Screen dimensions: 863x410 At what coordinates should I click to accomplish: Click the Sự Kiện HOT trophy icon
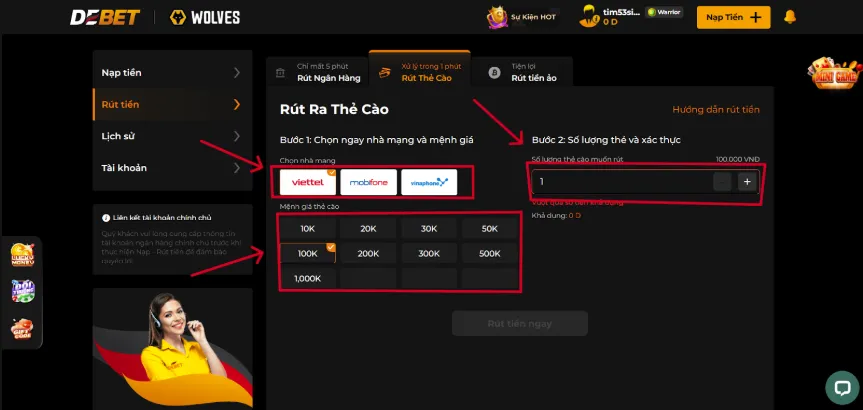(497, 17)
